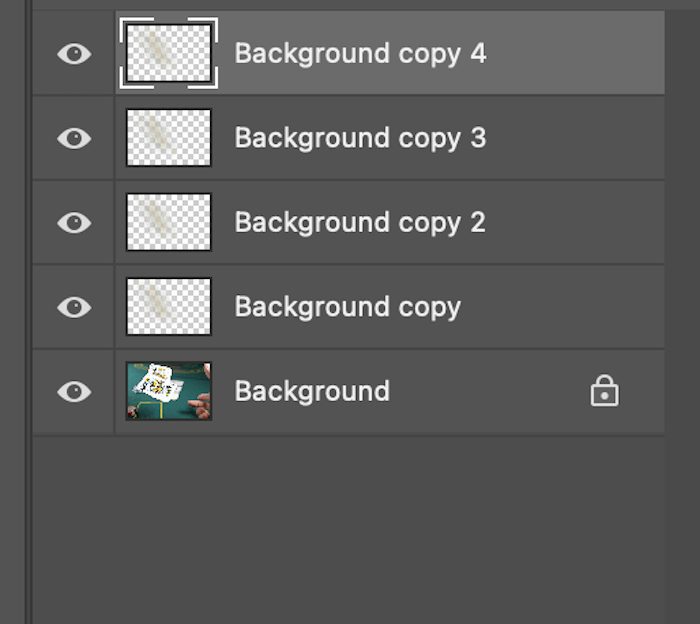Click the lock icon on Background layer
700x624 pixels.
pyautogui.click(x=604, y=391)
